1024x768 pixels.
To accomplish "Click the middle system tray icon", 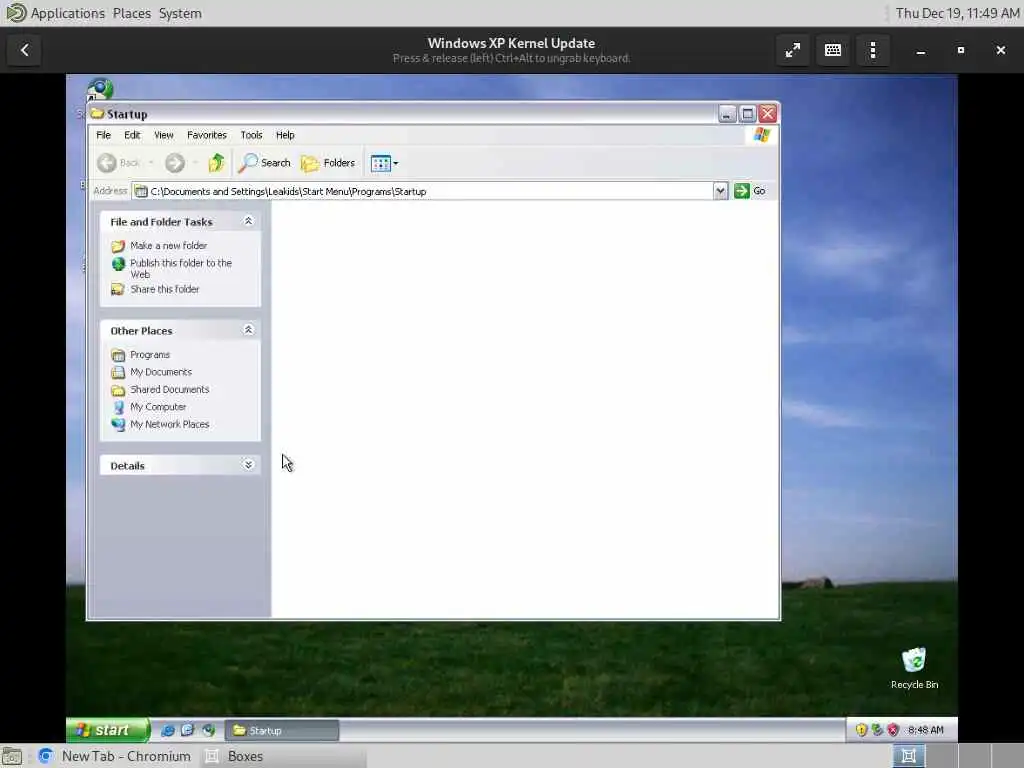I will coord(877,730).
